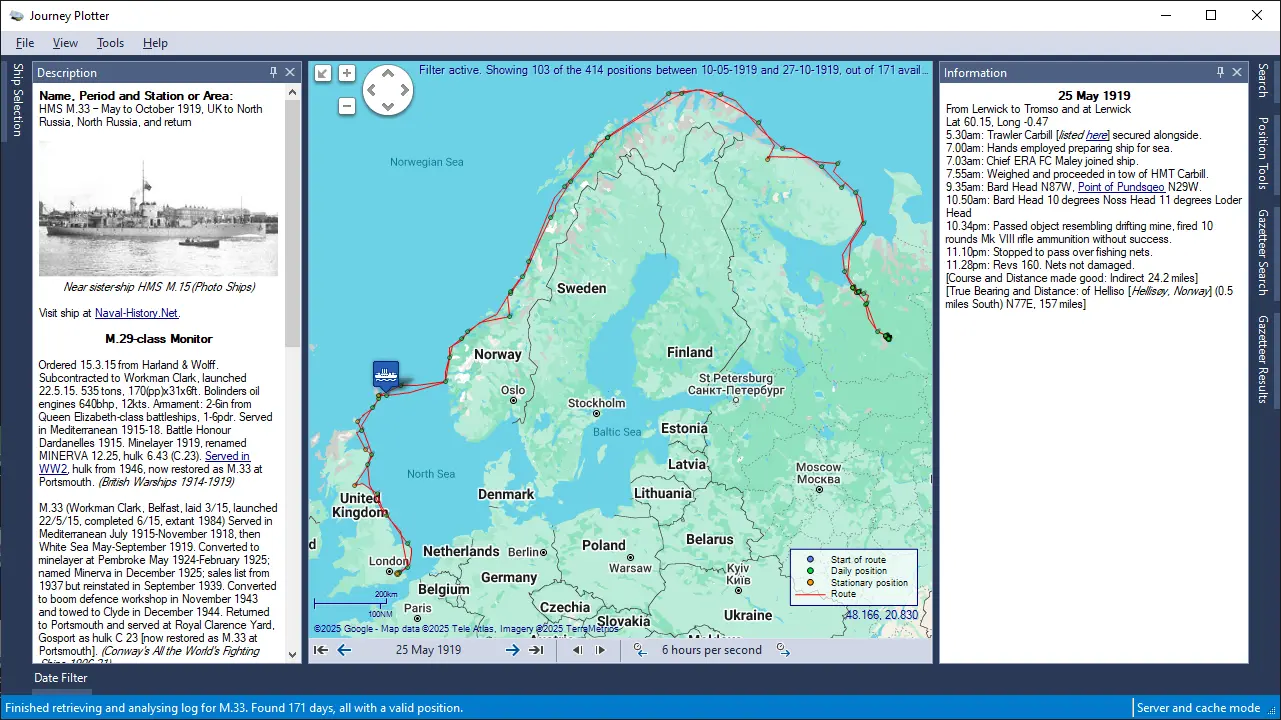Click the 'Lat 60.15, Long -0.47' line

pos(998,122)
